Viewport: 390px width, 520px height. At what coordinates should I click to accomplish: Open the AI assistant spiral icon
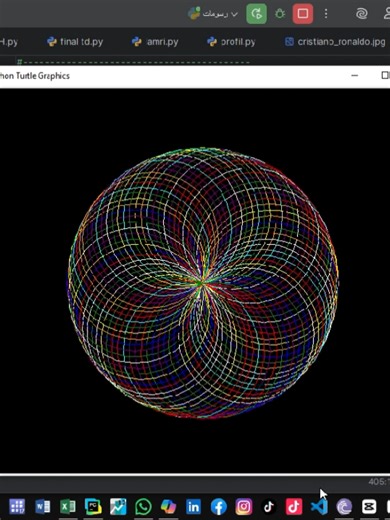(361, 14)
